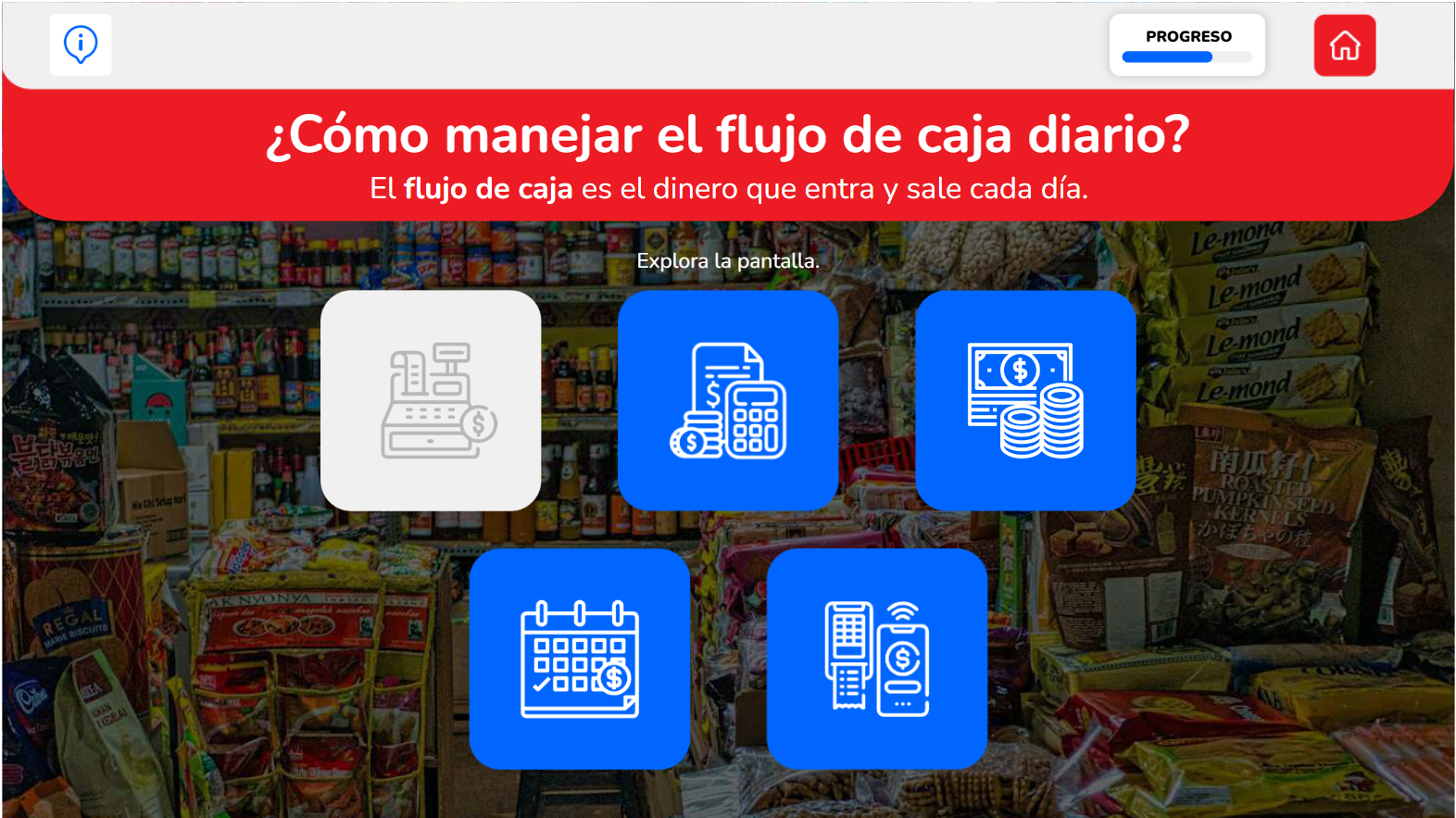Screen dimensions: 1456x818
Task: Click the Le-mond cracker packages in background
Action: tap(1269, 315)
